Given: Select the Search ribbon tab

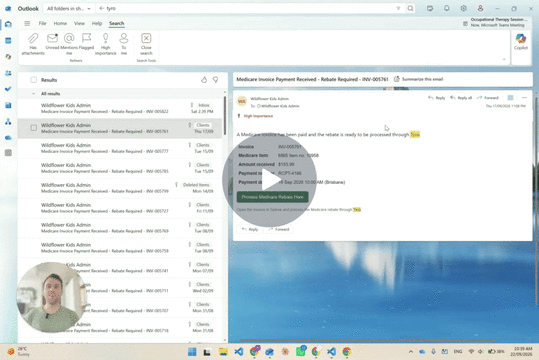Looking at the screenshot, I should click(x=117, y=23).
